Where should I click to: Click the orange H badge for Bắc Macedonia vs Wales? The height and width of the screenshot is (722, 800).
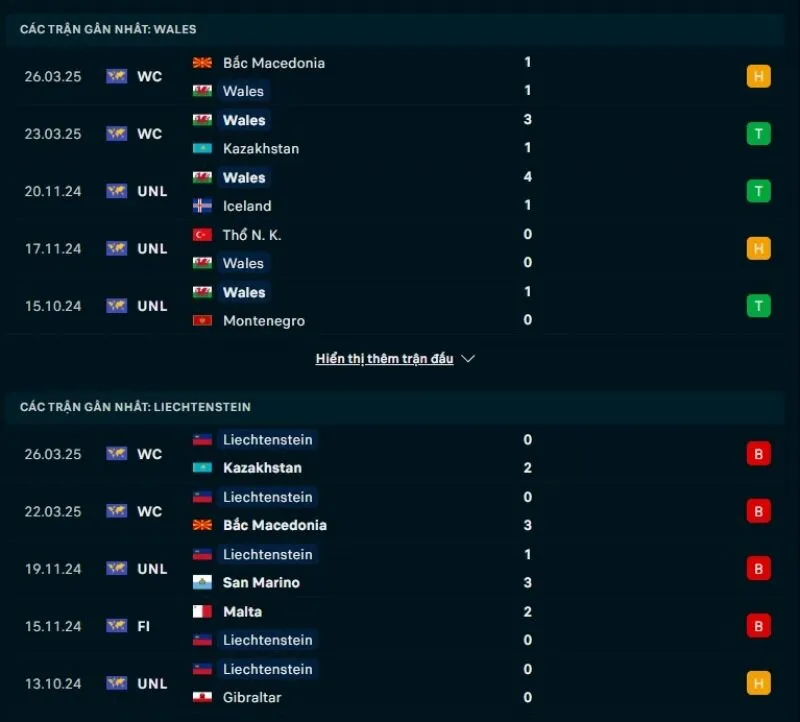tap(759, 76)
